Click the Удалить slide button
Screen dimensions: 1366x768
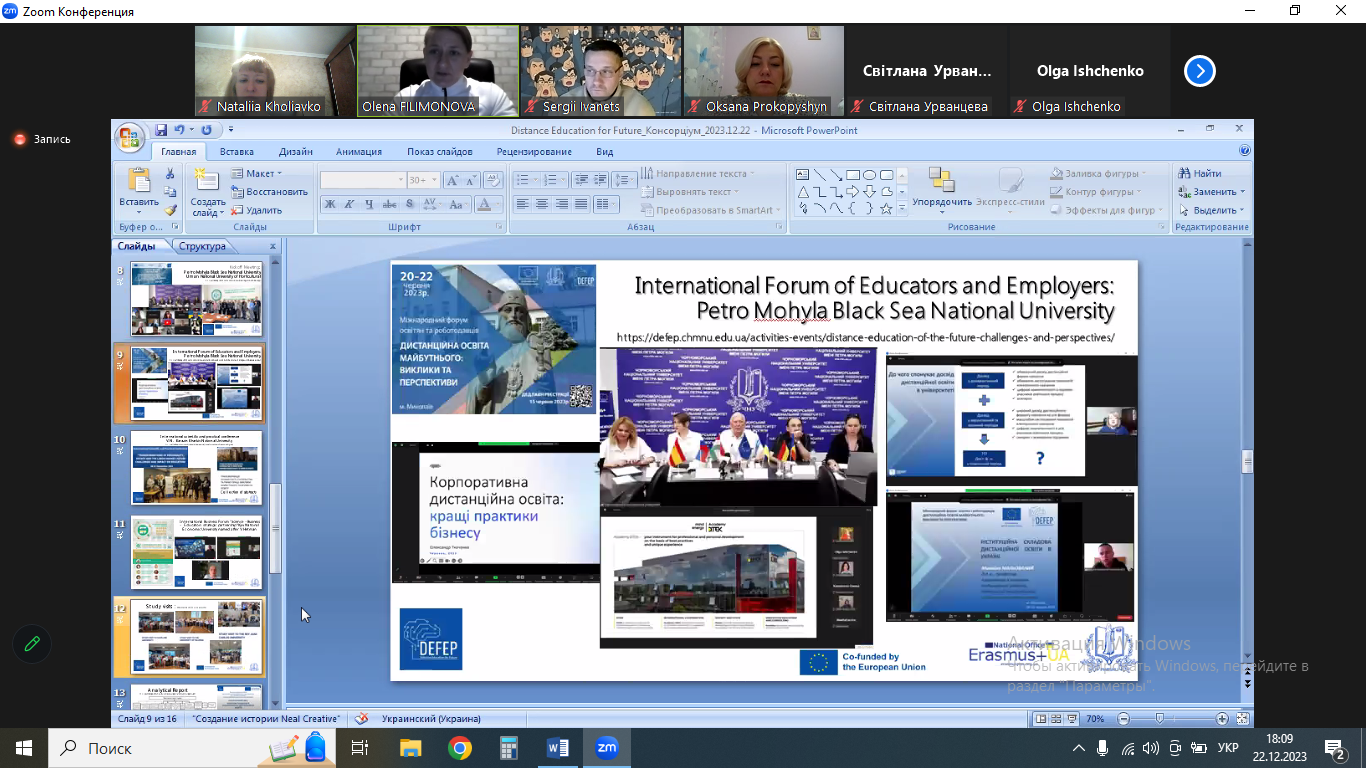[256, 210]
